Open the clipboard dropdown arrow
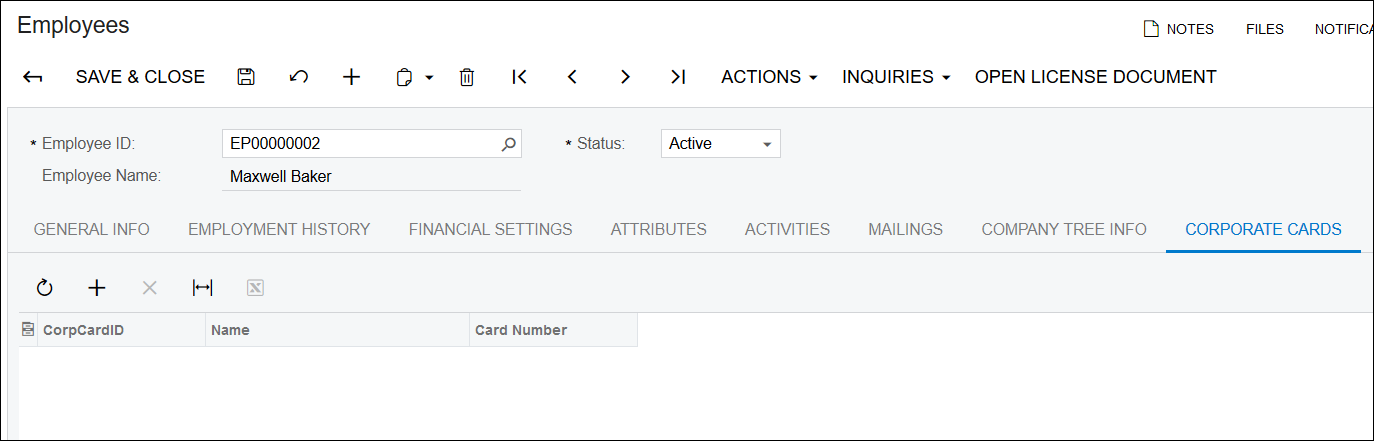Screen dimensions: 1374x441 coord(429,78)
